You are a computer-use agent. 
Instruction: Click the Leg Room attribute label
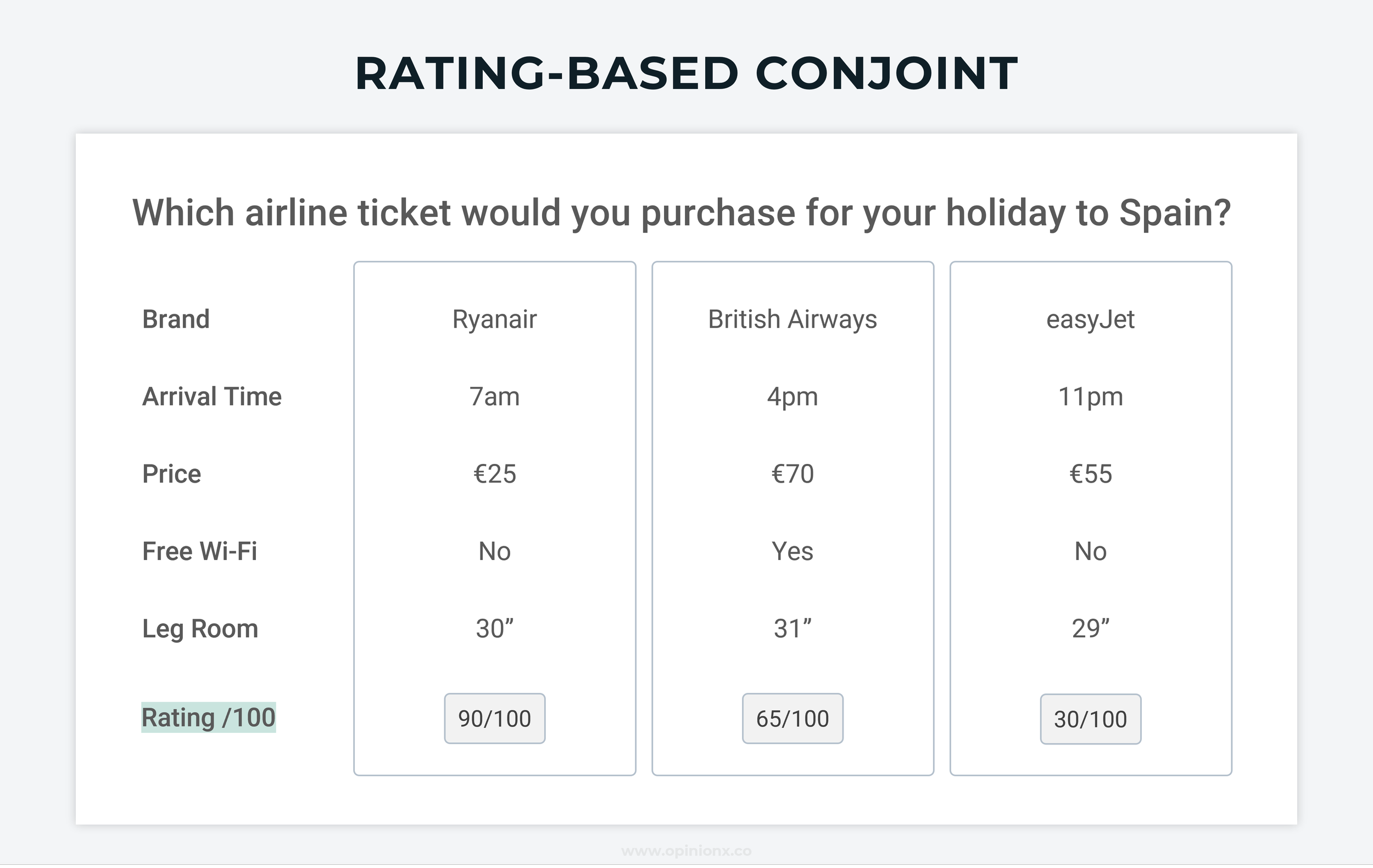[200, 629]
